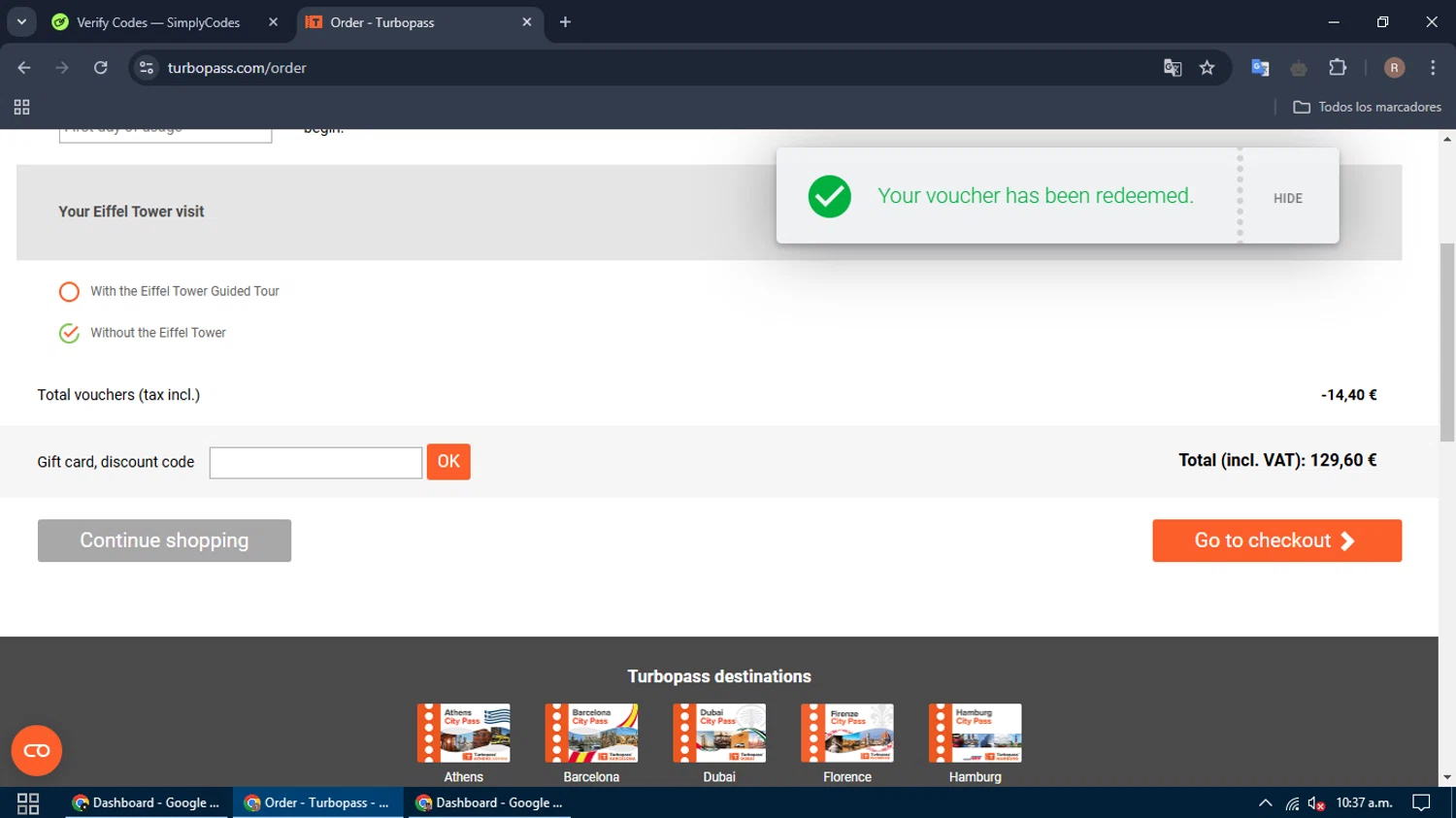Click the translate page icon
The width and height of the screenshot is (1456, 818).
[x=1173, y=68]
